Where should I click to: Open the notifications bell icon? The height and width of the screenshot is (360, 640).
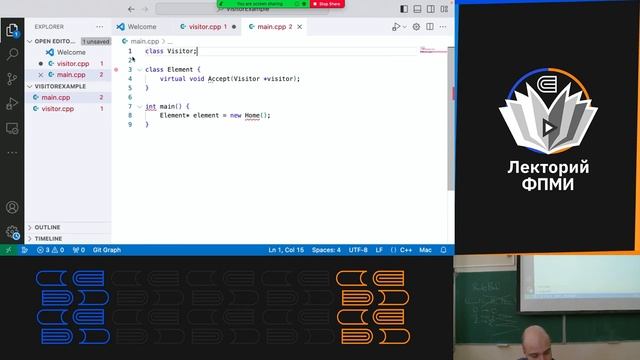click(x=443, y=250)
